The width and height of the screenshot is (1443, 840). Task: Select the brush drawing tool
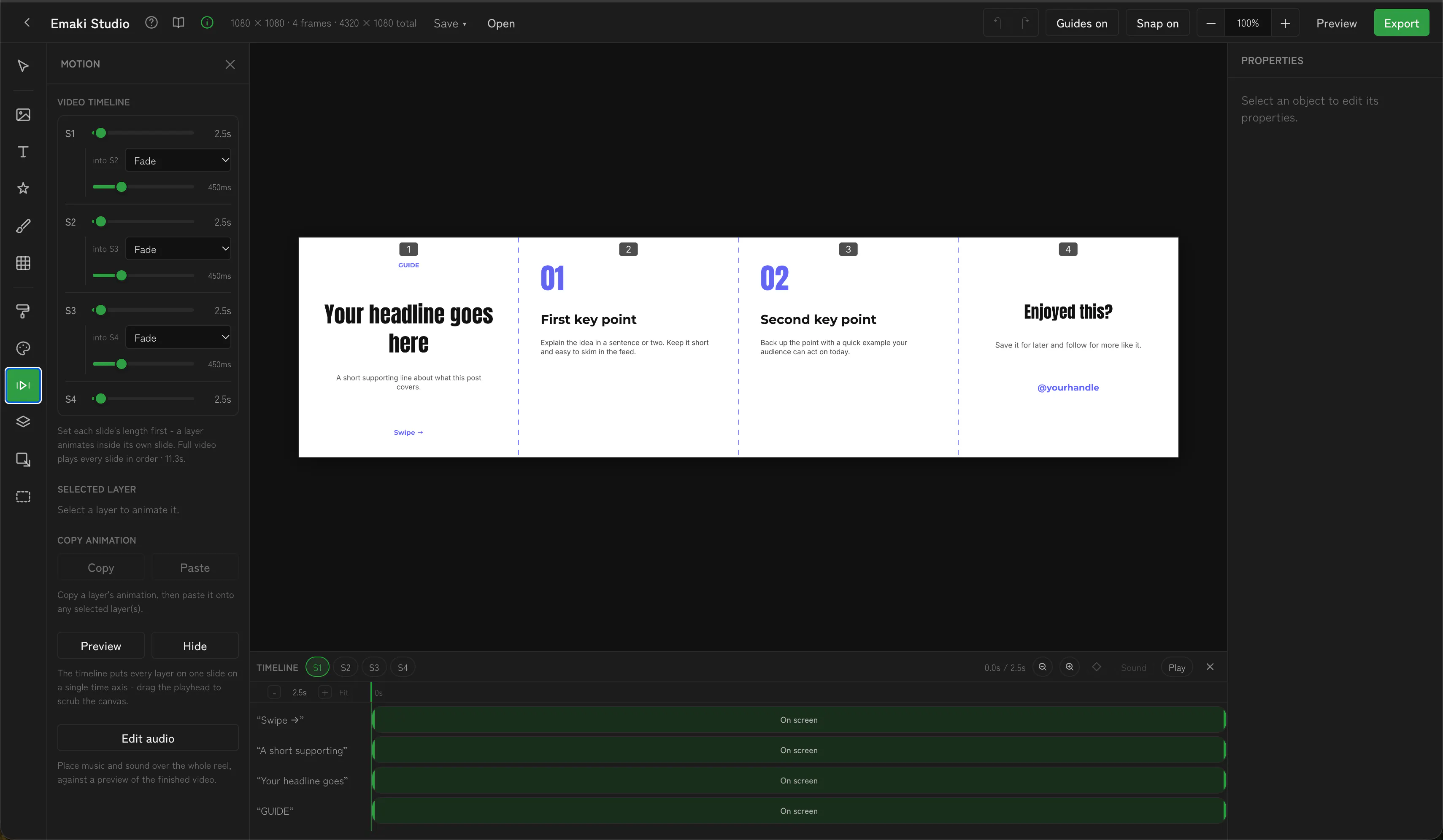(23, 226)
